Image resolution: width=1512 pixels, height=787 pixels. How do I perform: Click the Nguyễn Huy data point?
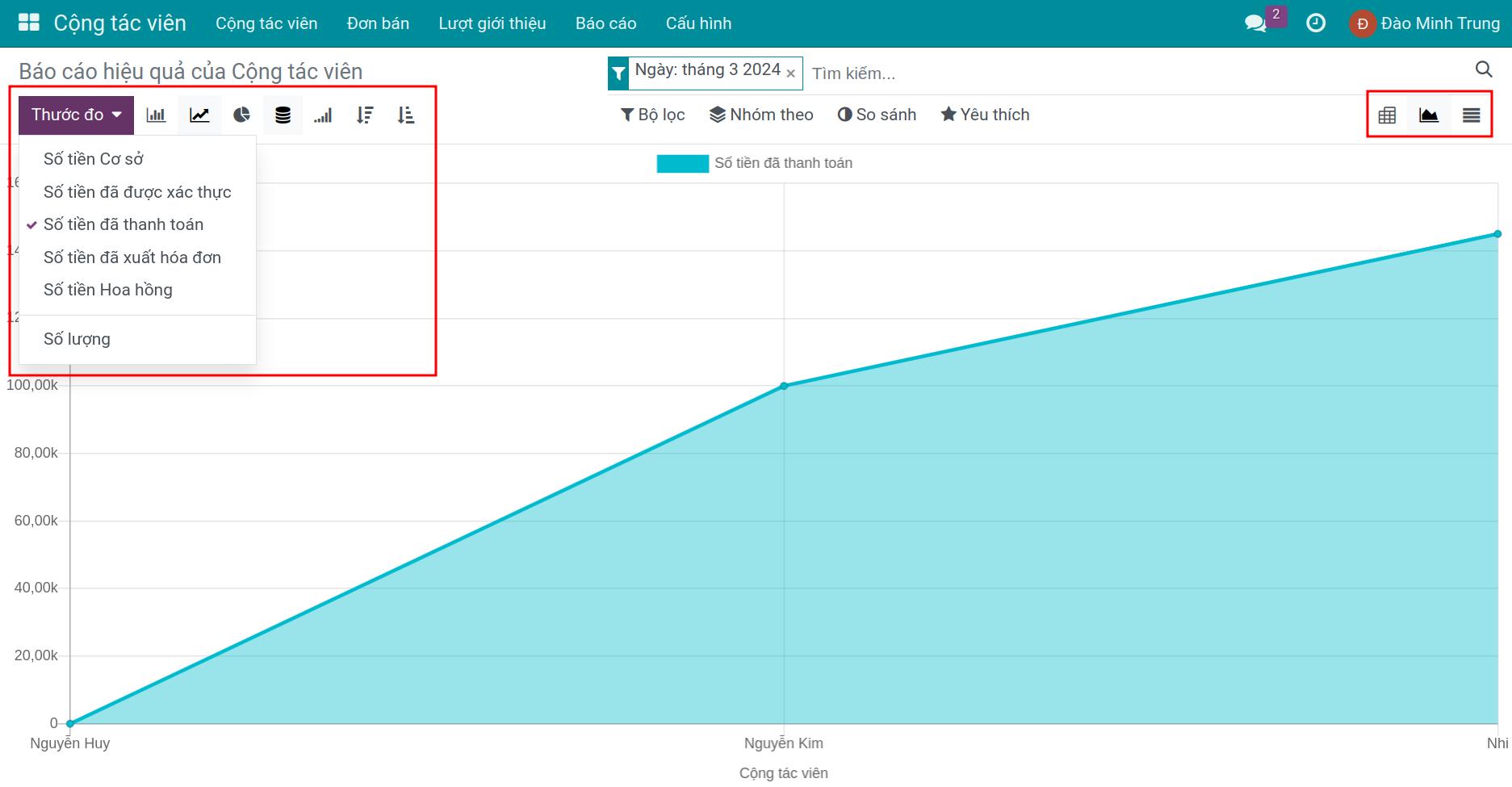tap(70, 723)
